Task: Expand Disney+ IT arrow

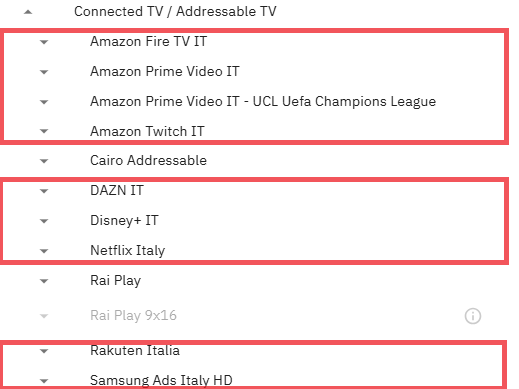Action: tap(44, 221)
